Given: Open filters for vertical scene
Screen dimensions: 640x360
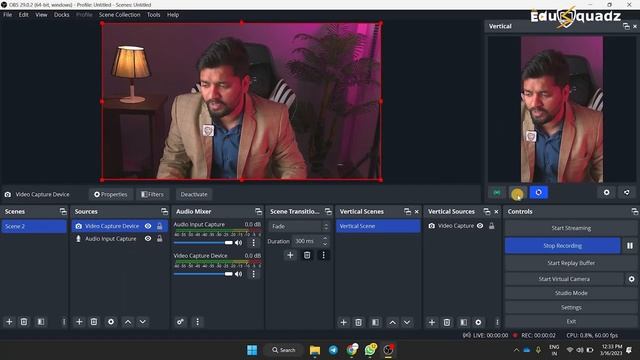Looking at the screenshot, I should point(376,322).
